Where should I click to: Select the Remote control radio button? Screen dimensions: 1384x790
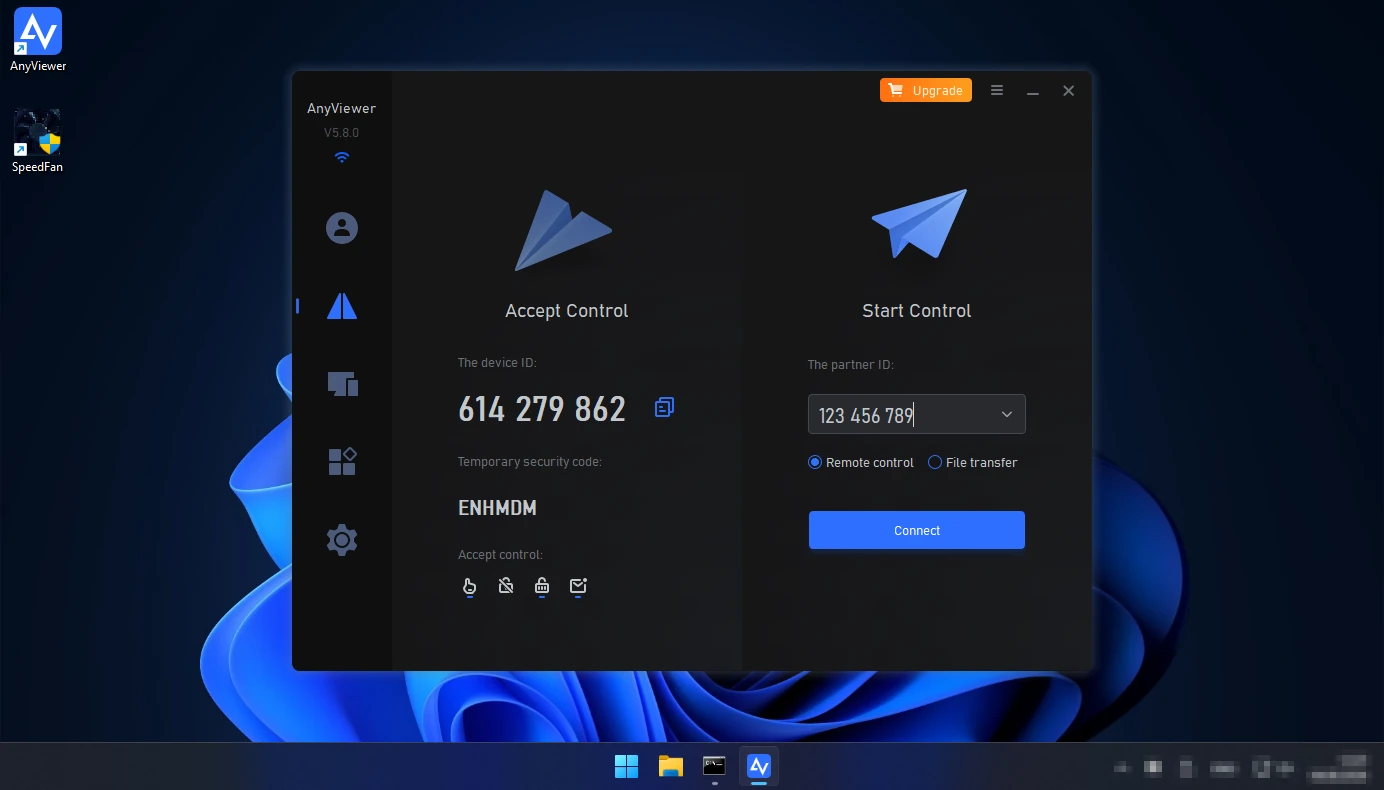(815, 462)
